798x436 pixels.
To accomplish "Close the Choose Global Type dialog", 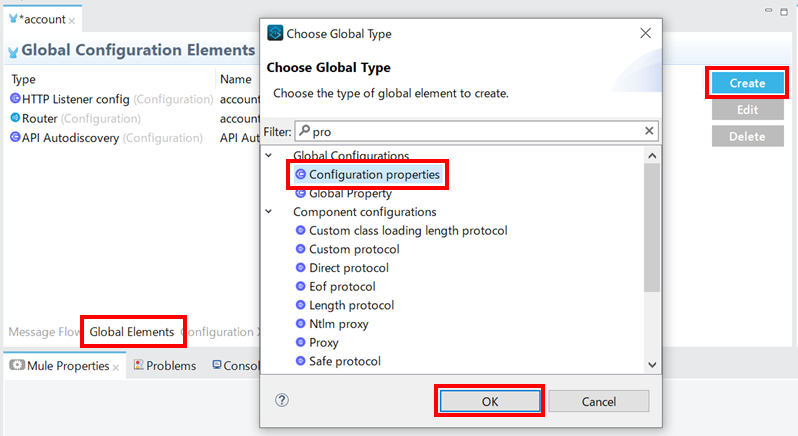I will [645, 33].
